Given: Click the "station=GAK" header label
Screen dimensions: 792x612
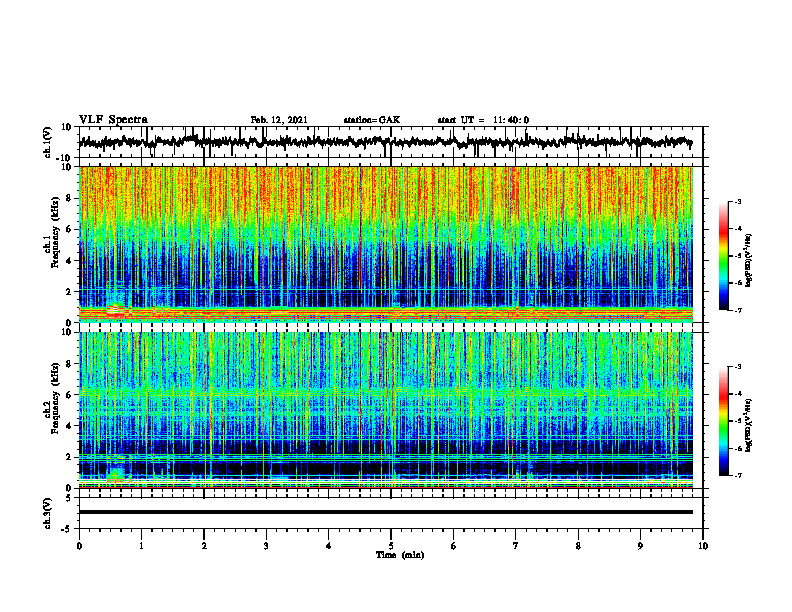Looking at the screenshot, I should coord(372,120).
